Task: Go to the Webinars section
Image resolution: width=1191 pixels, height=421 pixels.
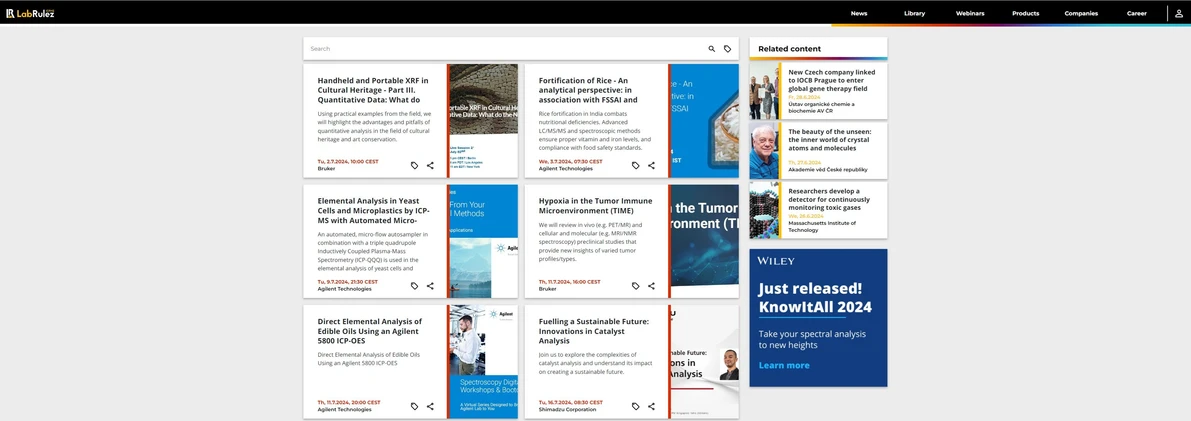Action: coord(970,14)
